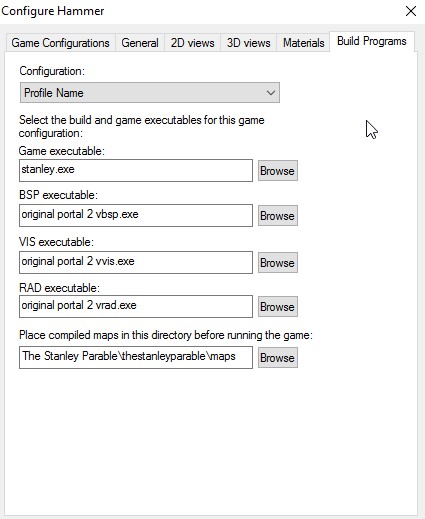The height and width of the screenshot is (519, 425).
Task: Select the RAD executable vrad.exe field
Action: coord(136,306)
